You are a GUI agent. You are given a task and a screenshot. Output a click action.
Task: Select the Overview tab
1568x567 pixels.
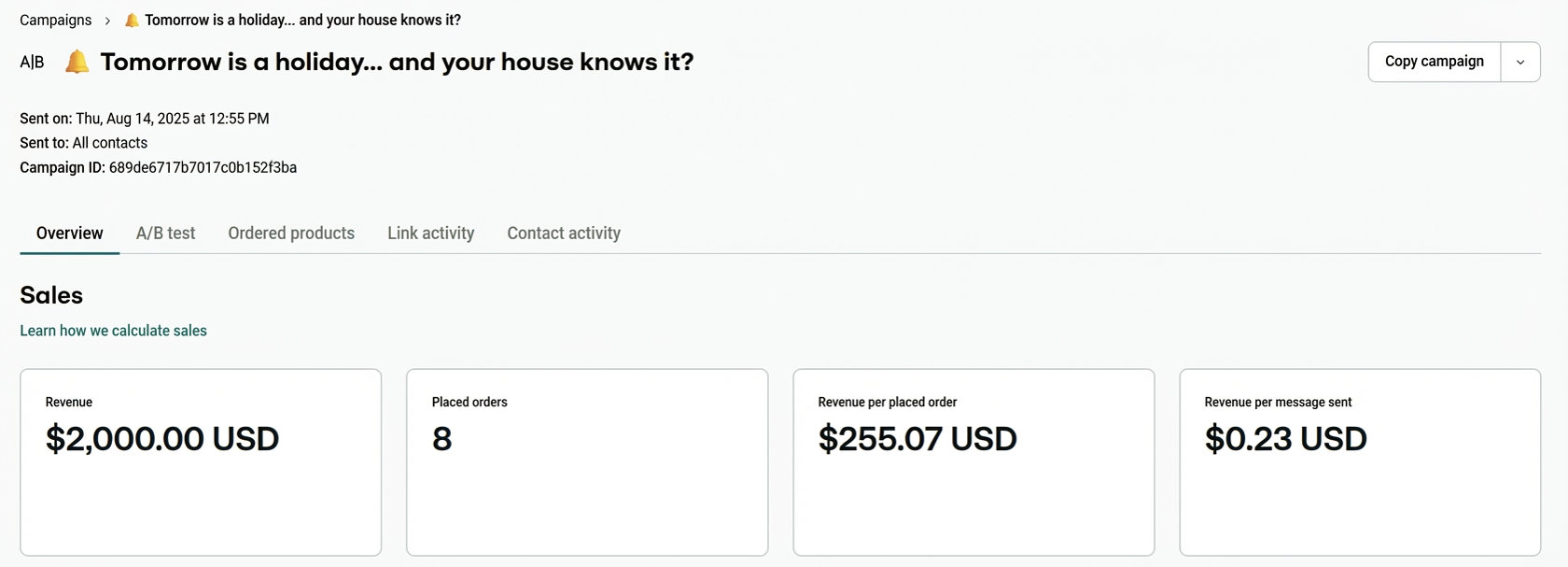point(68,233)
